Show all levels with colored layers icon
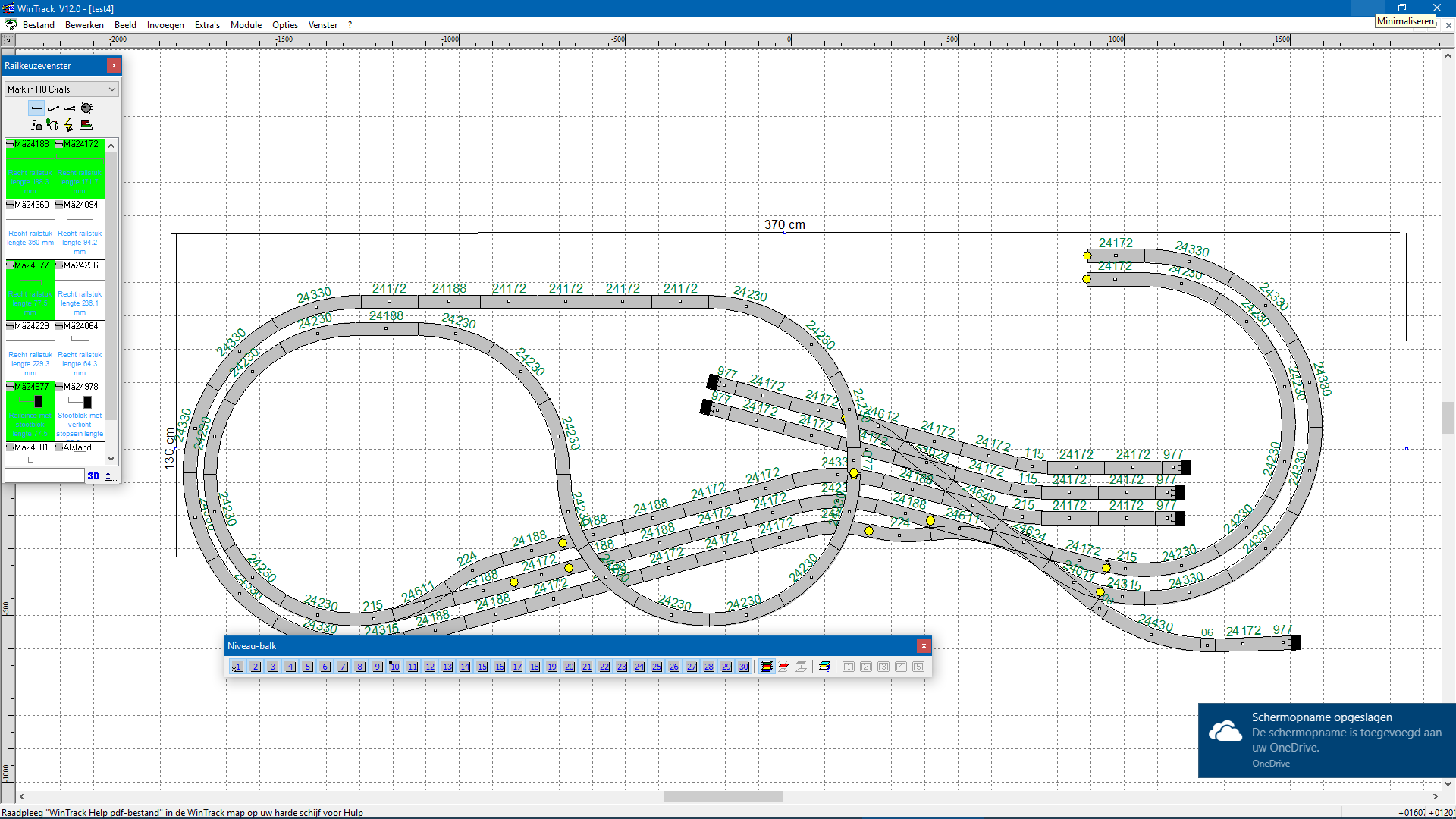1456x819 pixels. click(x=767, y=667)
